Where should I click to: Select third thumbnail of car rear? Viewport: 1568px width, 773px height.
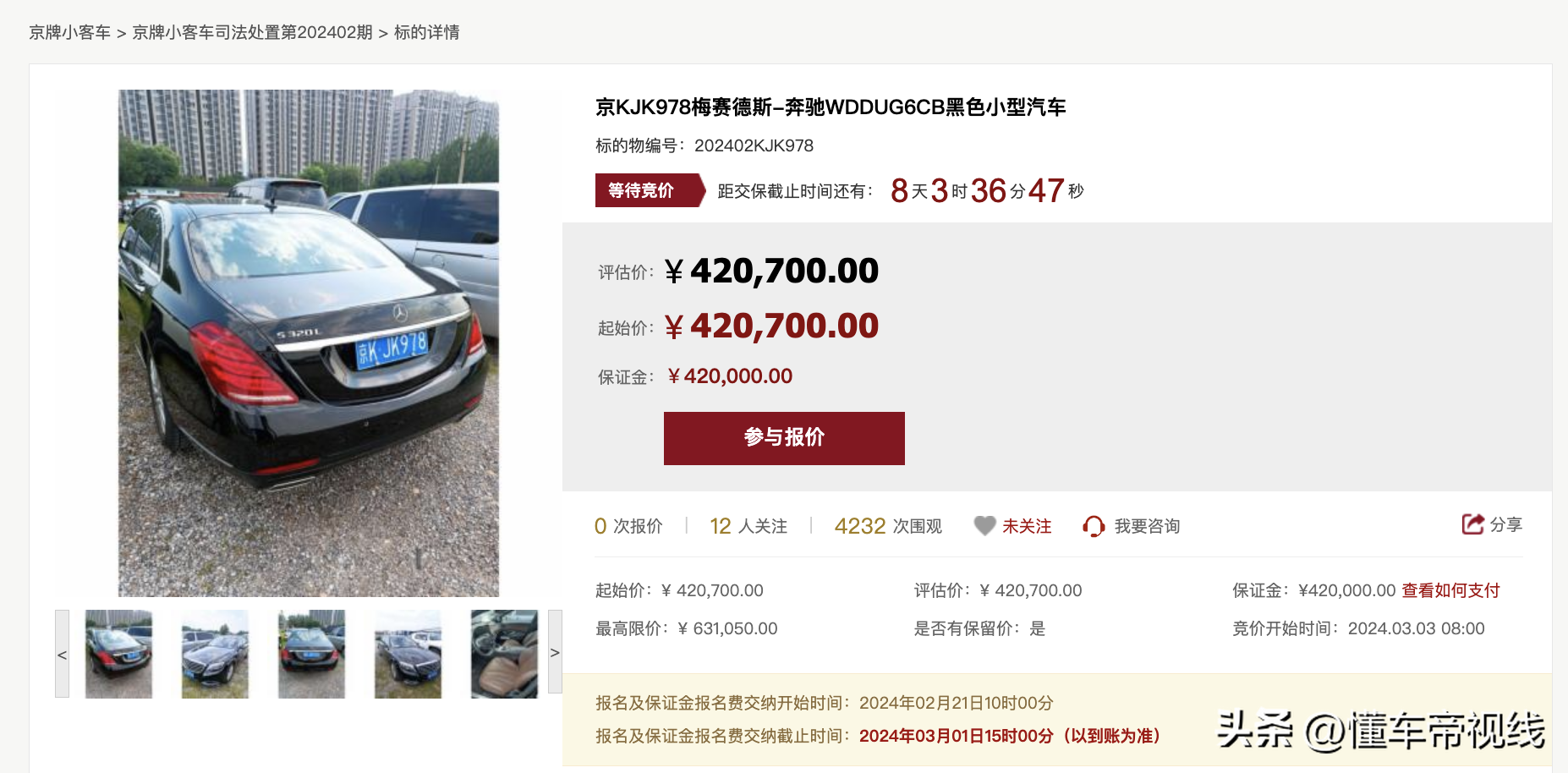click(311, 654)
